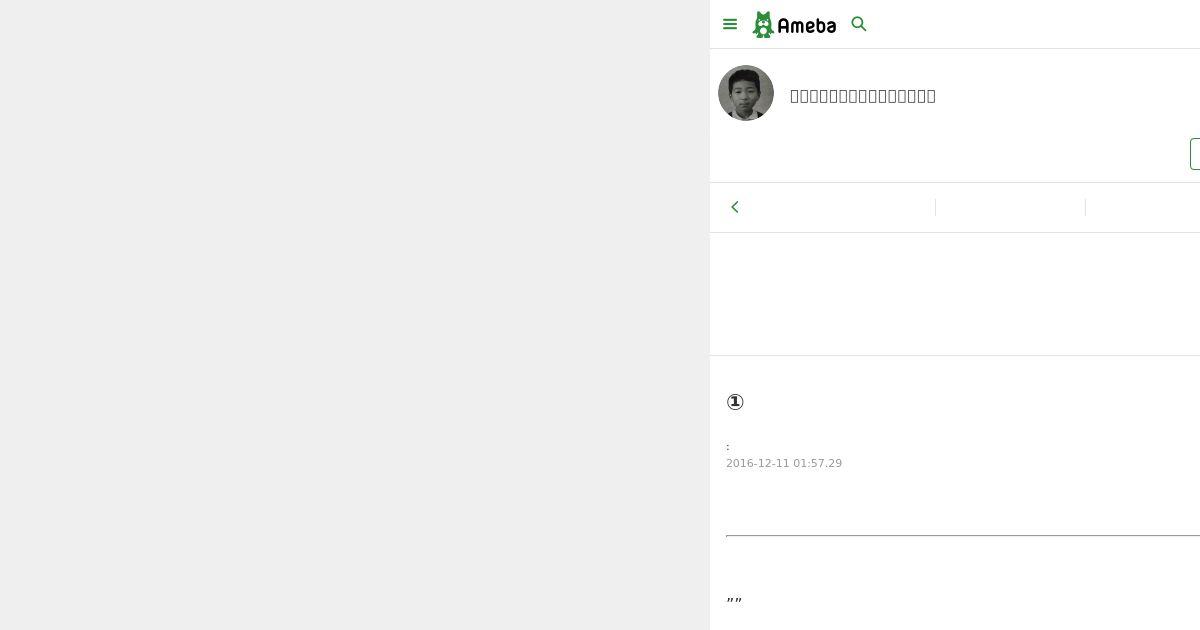
Task: Click the article title marked with ①
Action: pyautogui.click(x=735, y=402)
